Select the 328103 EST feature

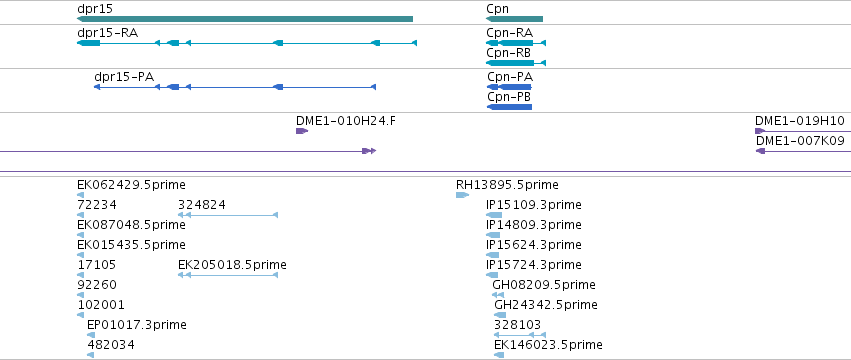[x=519, y=335]
